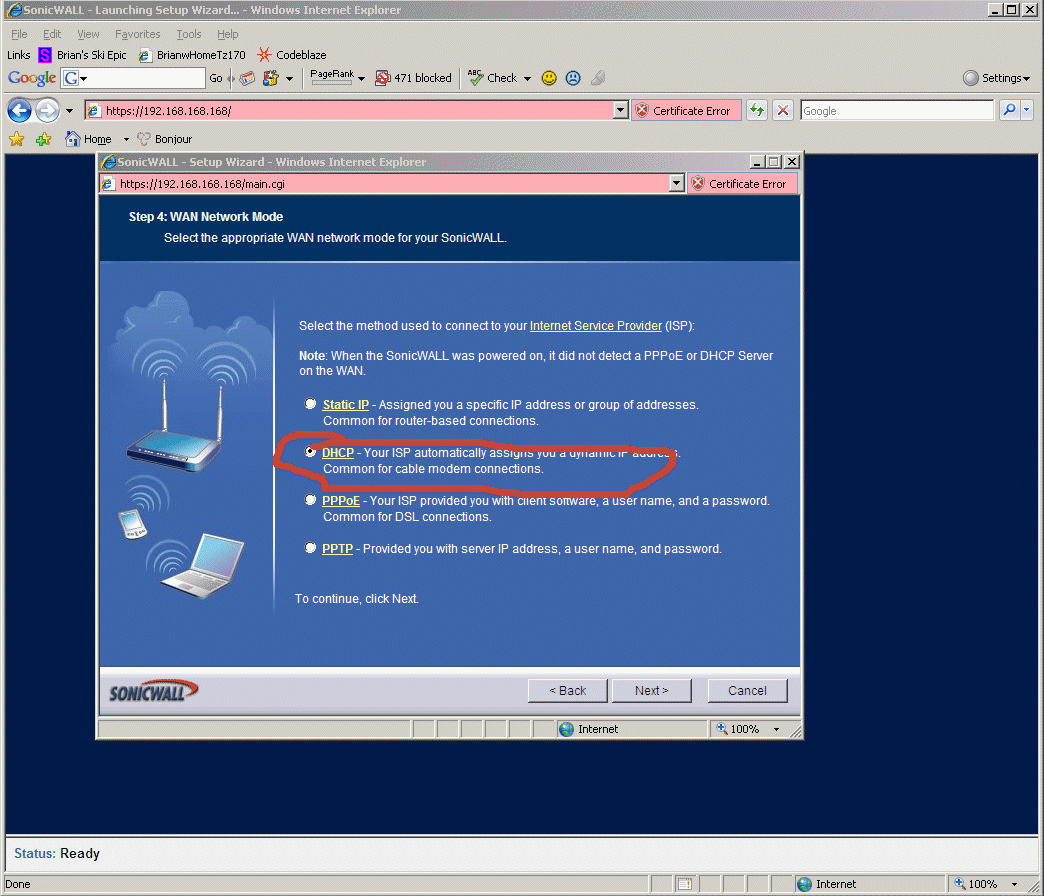Viewport: 1044px width, 896px height.
Task: Stop loading with the red X icon
Action: click(783, 111)
